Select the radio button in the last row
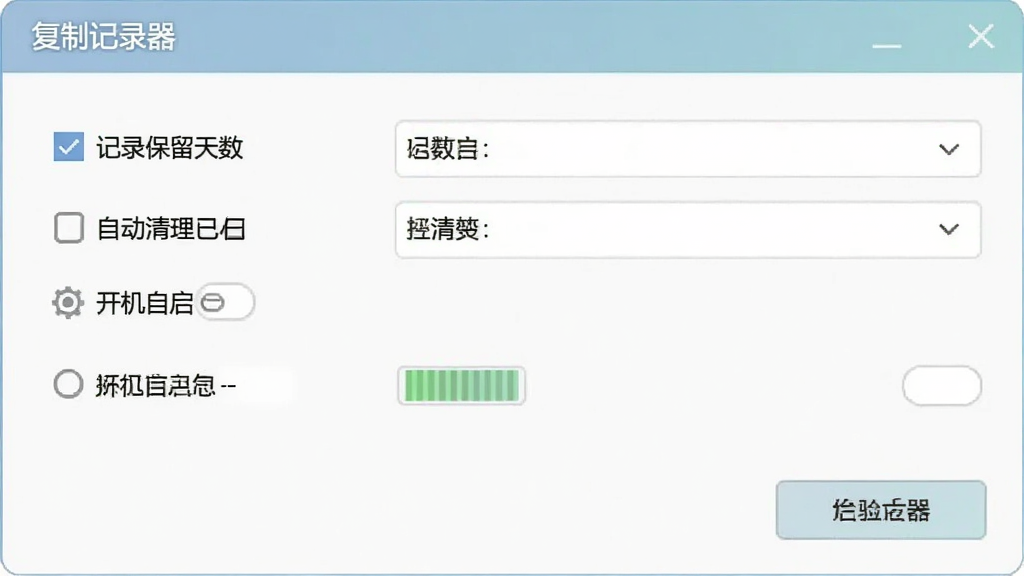The width and height of the screenshot is (1024, 576). click(x=68, y=384)
